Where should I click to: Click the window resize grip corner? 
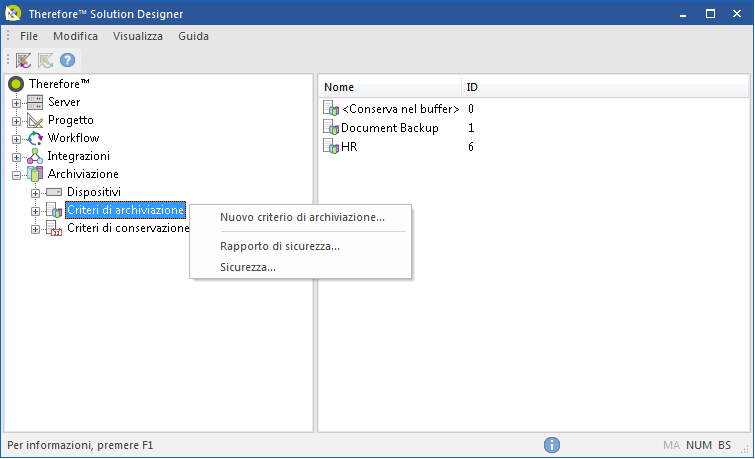click(744, 449)
